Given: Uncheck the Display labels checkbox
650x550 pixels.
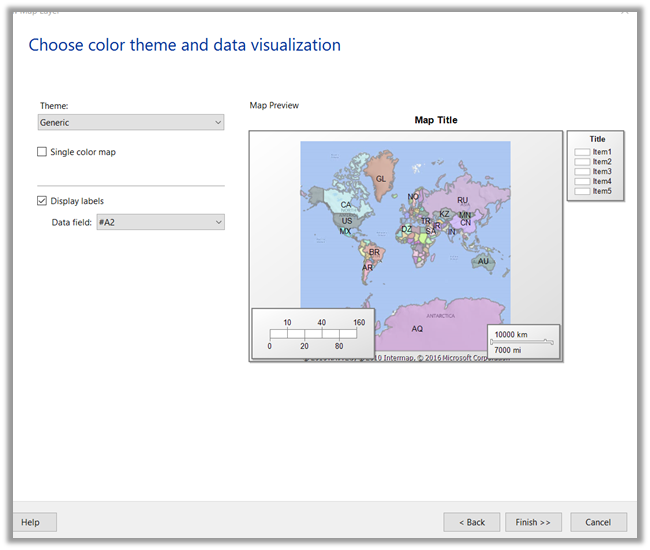Looking at the screenshot, I should click(42, 201).
